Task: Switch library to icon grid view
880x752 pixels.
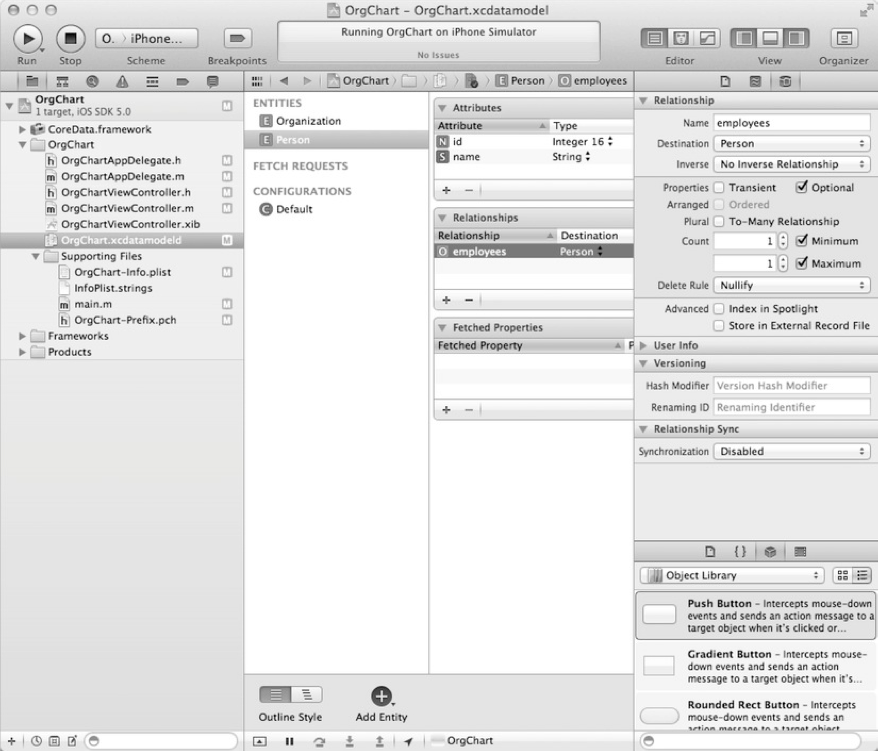Action: (842, 575)
